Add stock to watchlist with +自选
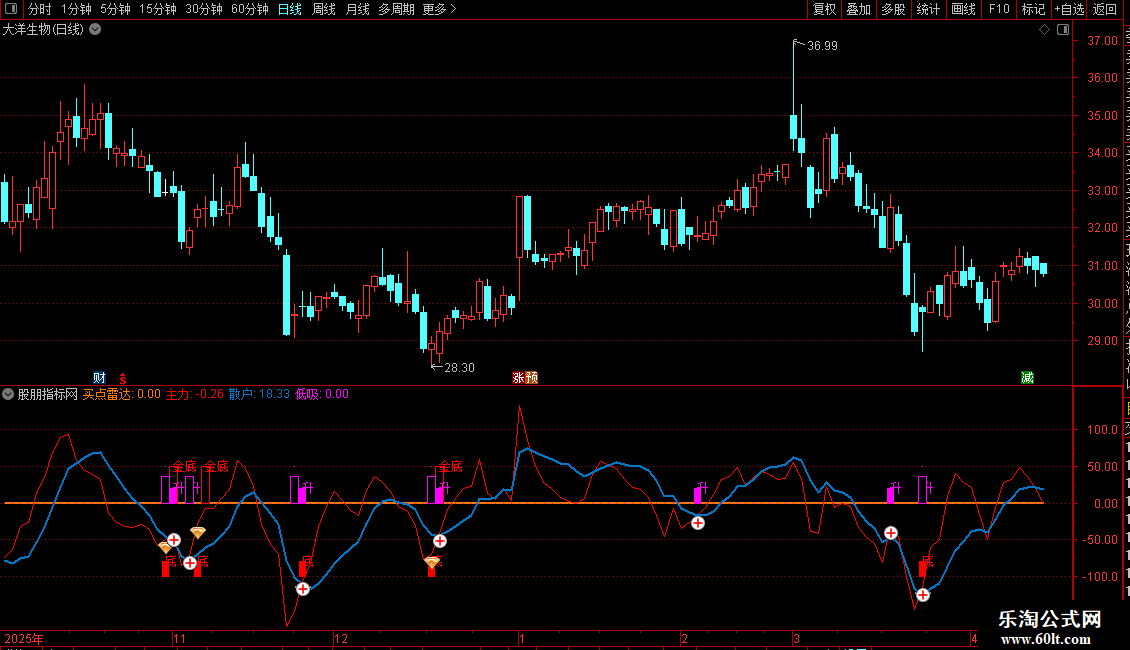Screen dimensions: 1130x650 coord(1069,9)
